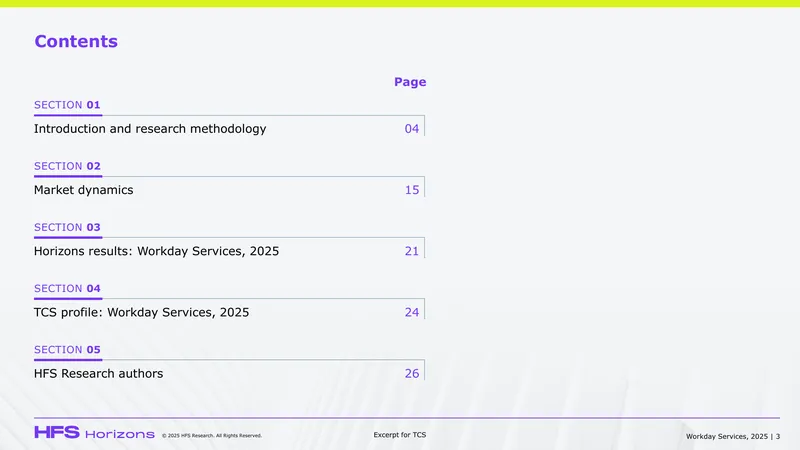Select the SECTION 01 label
This screenshot has width=800, height=450.
coord(67,105)
